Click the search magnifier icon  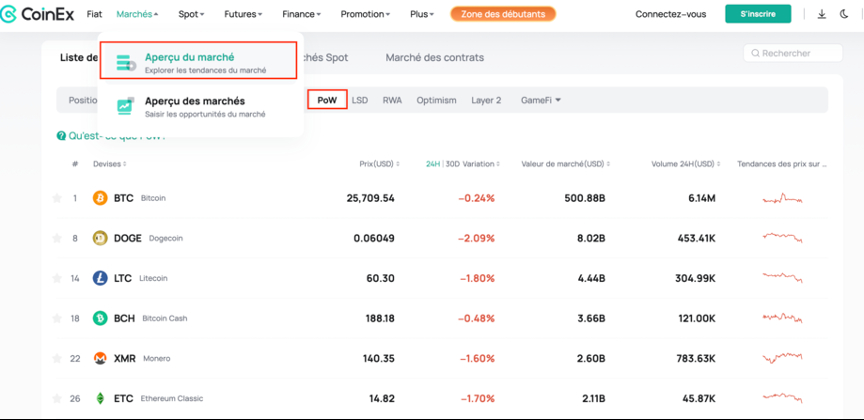755,53
